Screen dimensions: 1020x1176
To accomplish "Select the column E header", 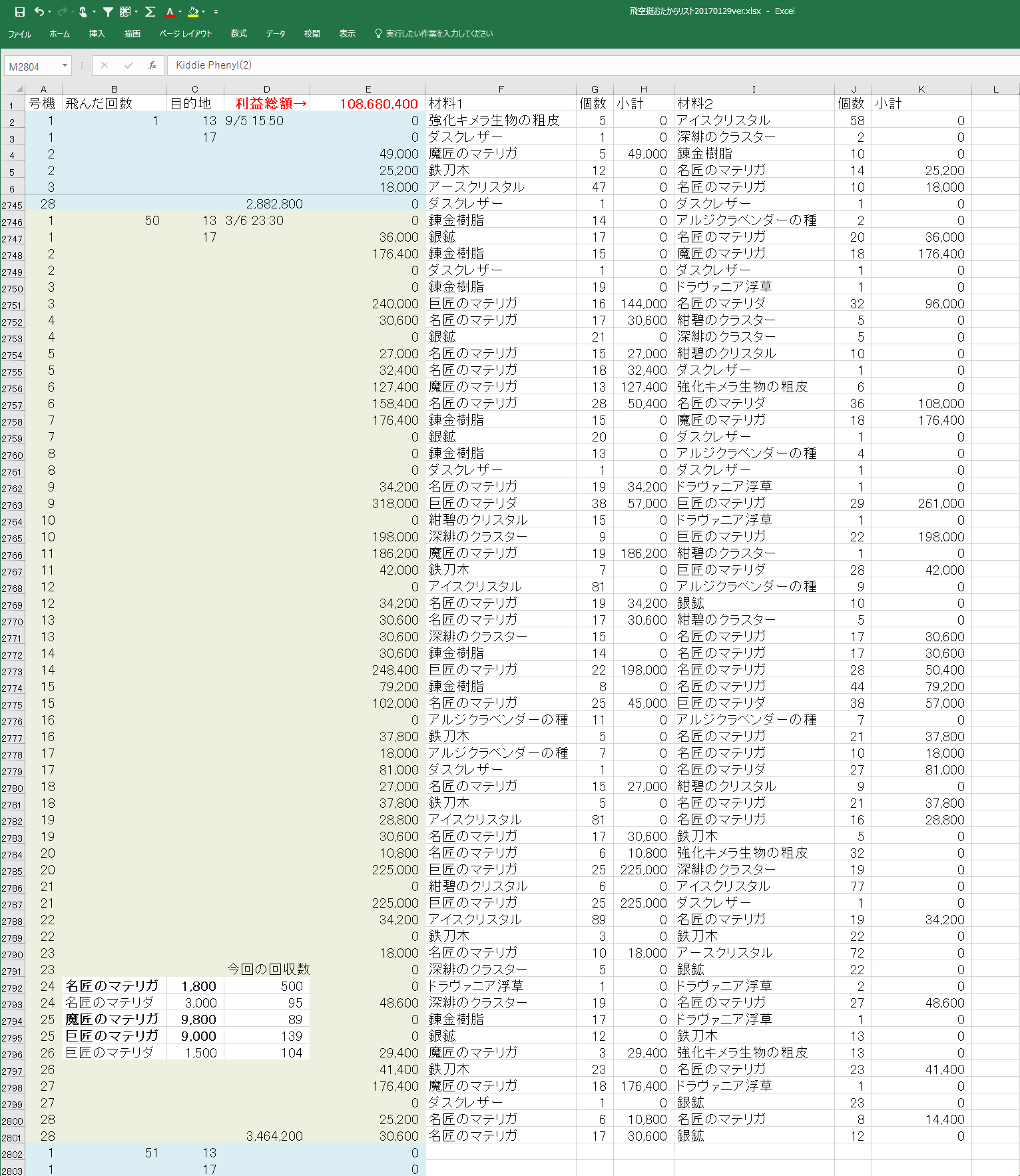I will [368, 89].
